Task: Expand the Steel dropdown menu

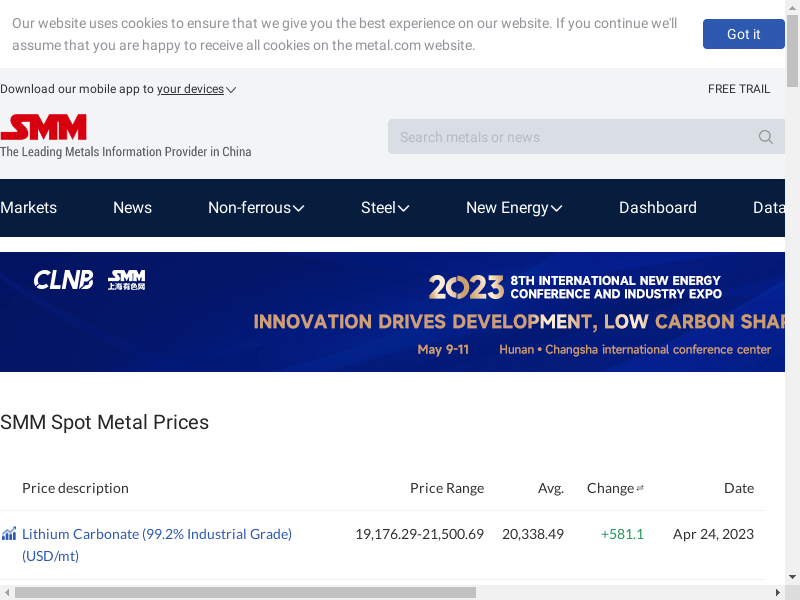Action: click(385, 208)
